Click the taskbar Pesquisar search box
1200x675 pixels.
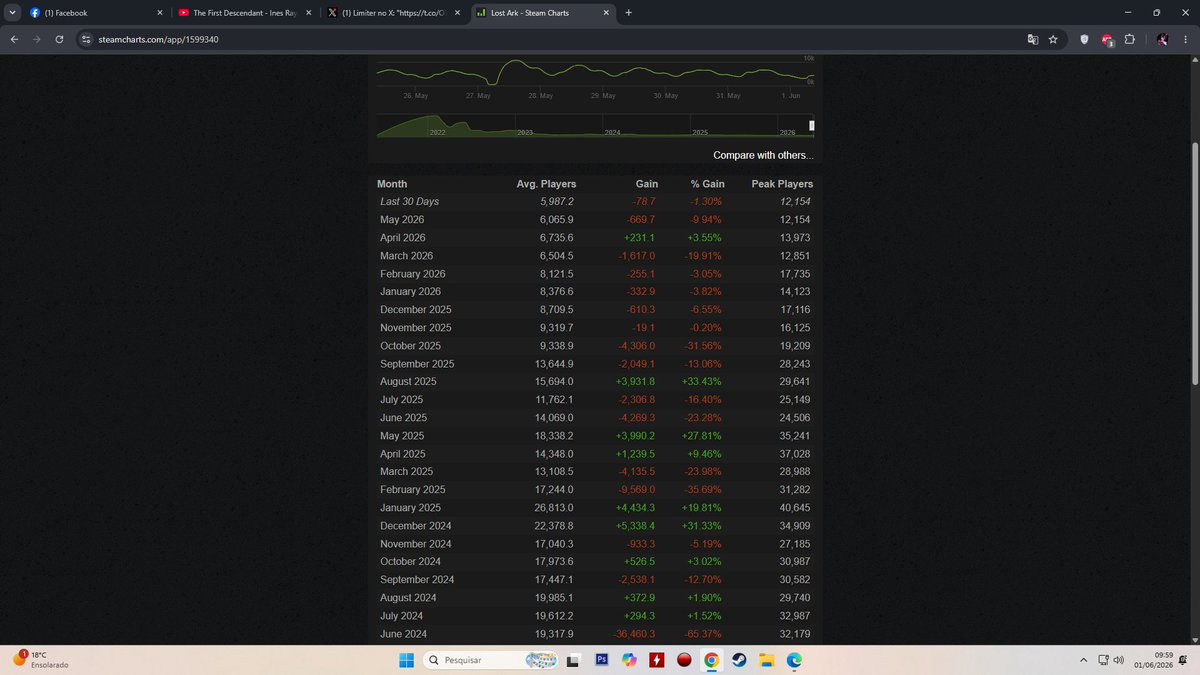click(490, 660)
